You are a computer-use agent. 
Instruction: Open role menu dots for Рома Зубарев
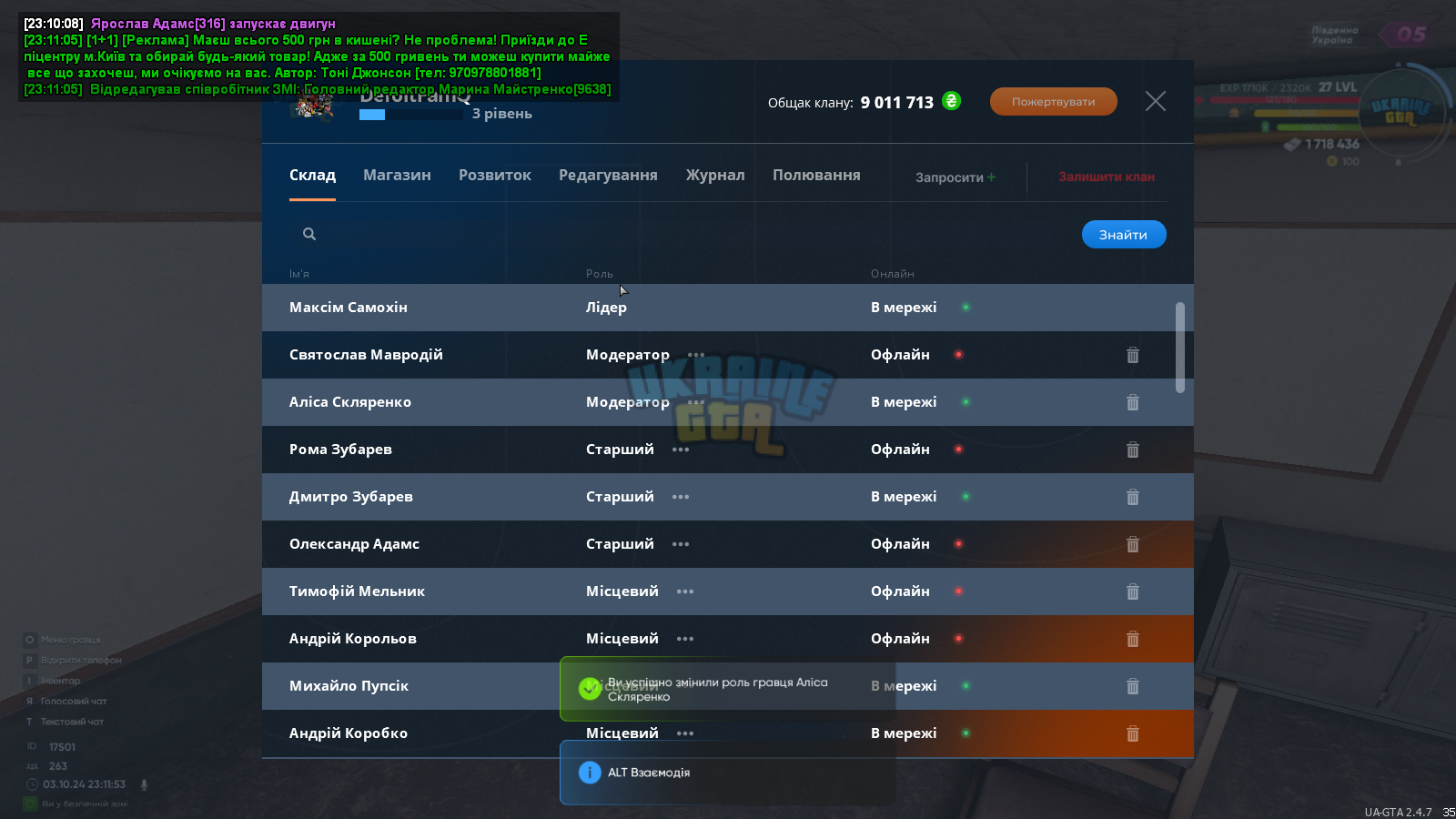point(681,450)
